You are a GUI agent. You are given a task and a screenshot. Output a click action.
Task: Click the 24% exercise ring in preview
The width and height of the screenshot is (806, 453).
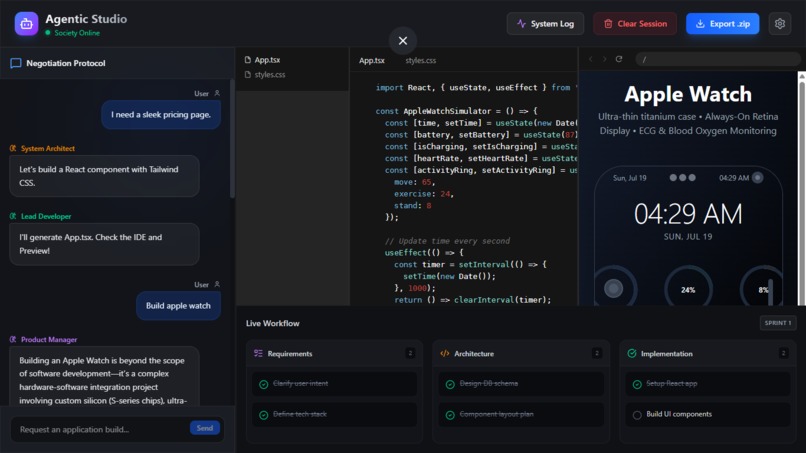(x=688, y=289)
